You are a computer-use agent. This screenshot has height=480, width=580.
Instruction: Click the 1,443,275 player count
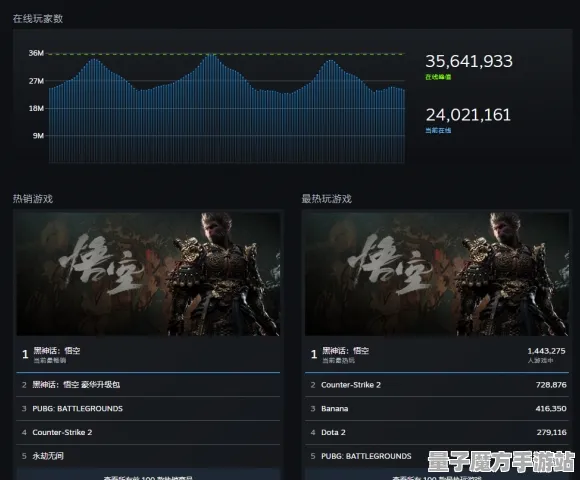546,351
